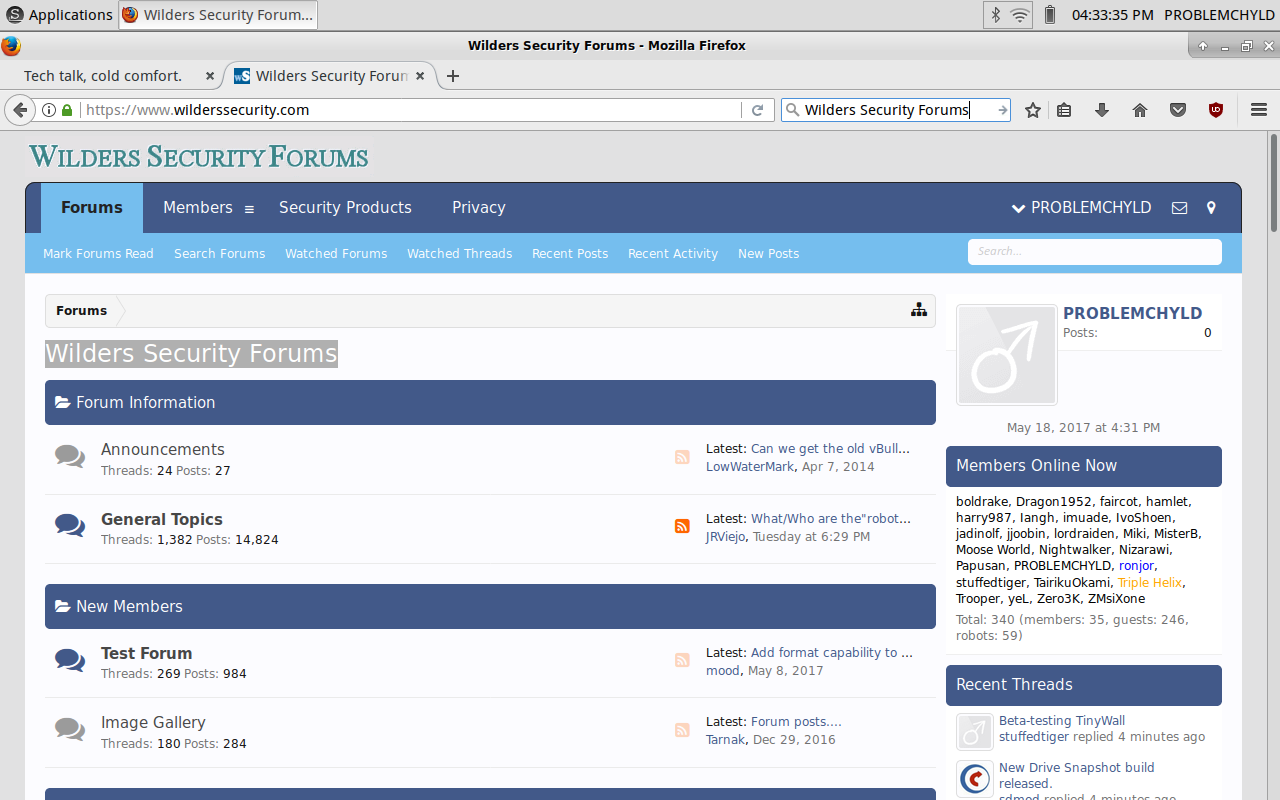Open RSS feed for Image Gallery
The height and width of the screenshot is (800, 1280).
(682, 730)
